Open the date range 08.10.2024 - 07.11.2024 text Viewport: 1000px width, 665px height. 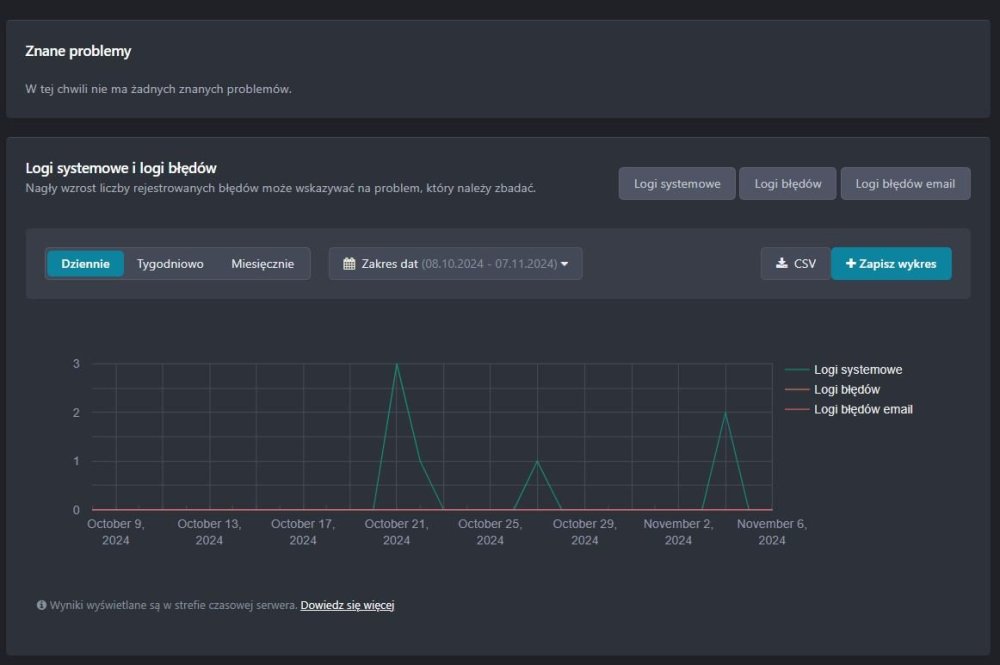pyautogui.click(x=488, y=264)
